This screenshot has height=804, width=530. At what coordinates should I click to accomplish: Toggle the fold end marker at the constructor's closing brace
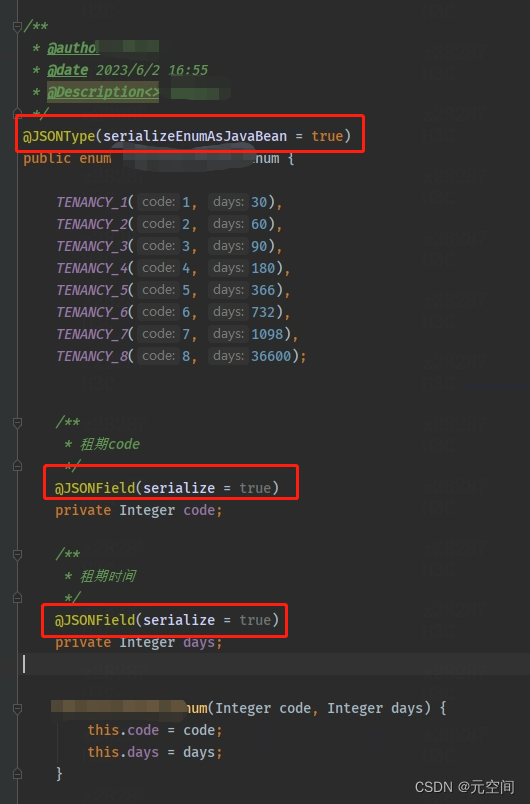[x=17, y=773]
